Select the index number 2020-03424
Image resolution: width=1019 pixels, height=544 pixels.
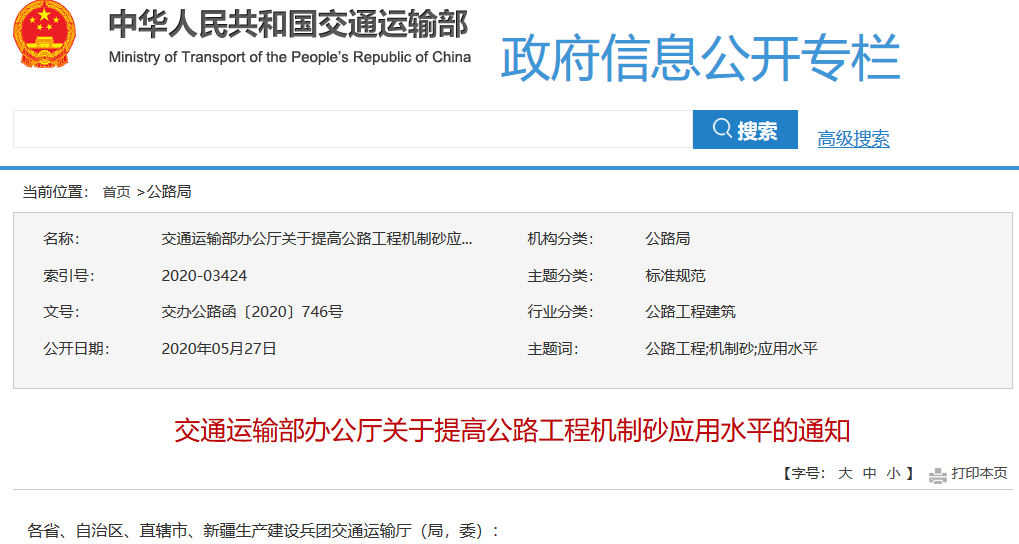tap(204, 276)
